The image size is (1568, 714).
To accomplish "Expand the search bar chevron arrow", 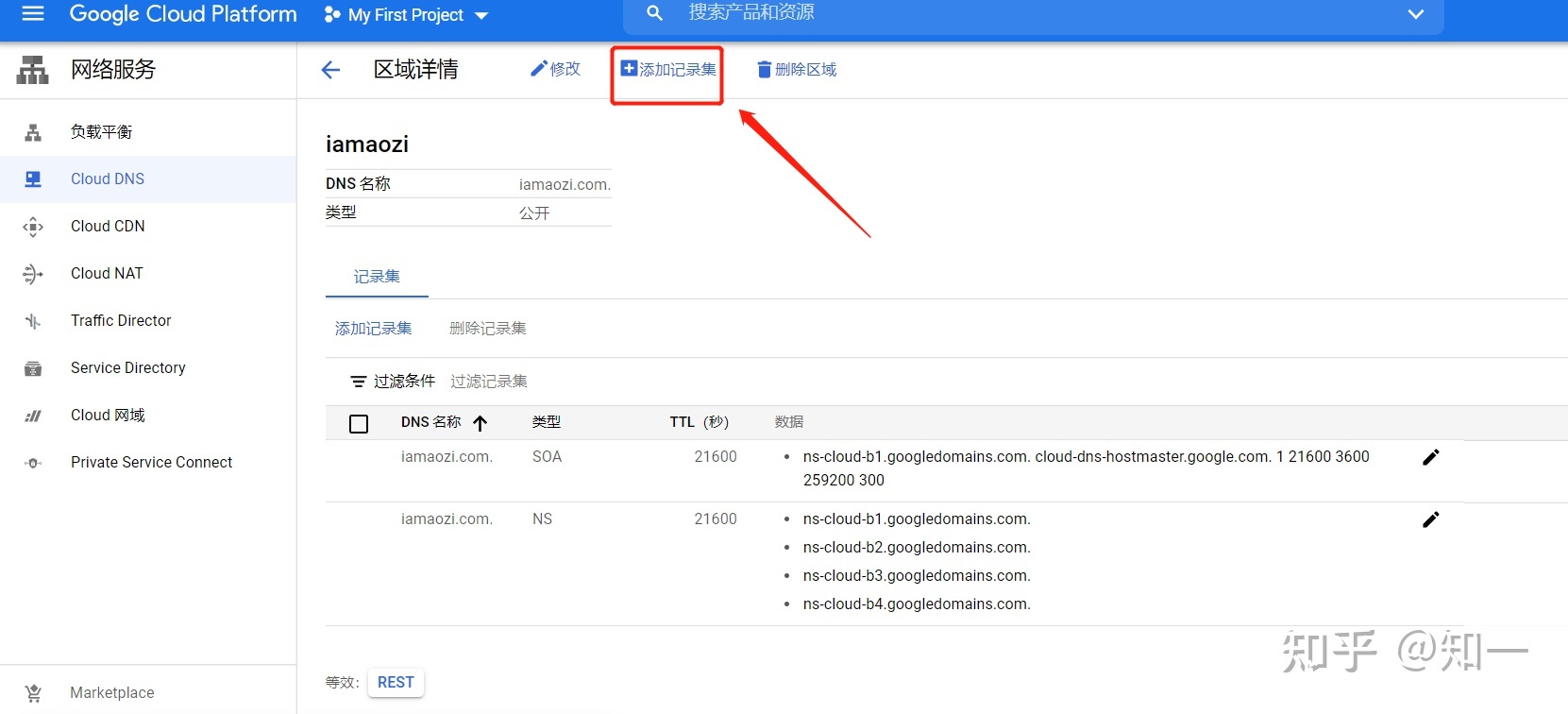I will pos(1415,14).
